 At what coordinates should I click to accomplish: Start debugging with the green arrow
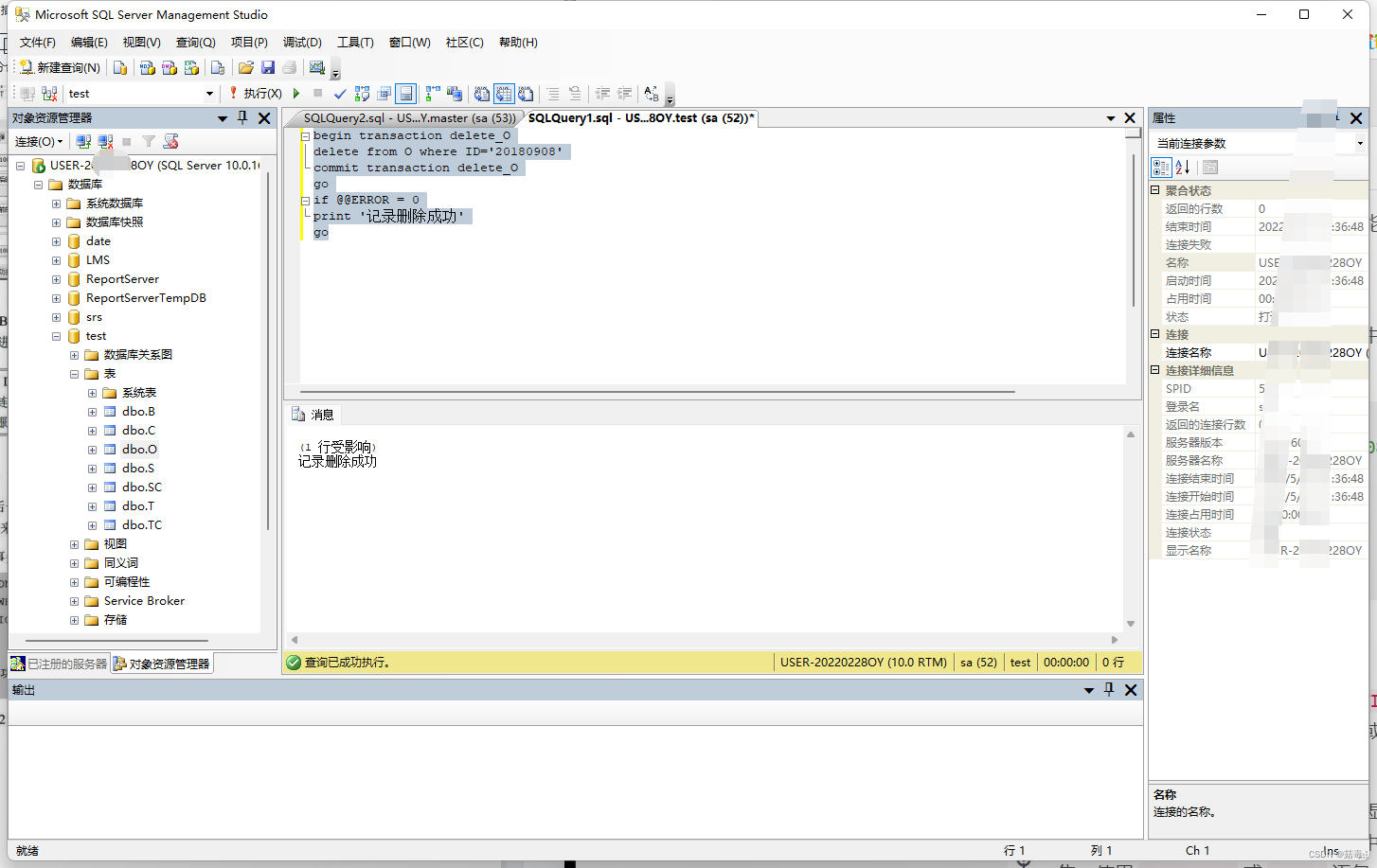296,94
